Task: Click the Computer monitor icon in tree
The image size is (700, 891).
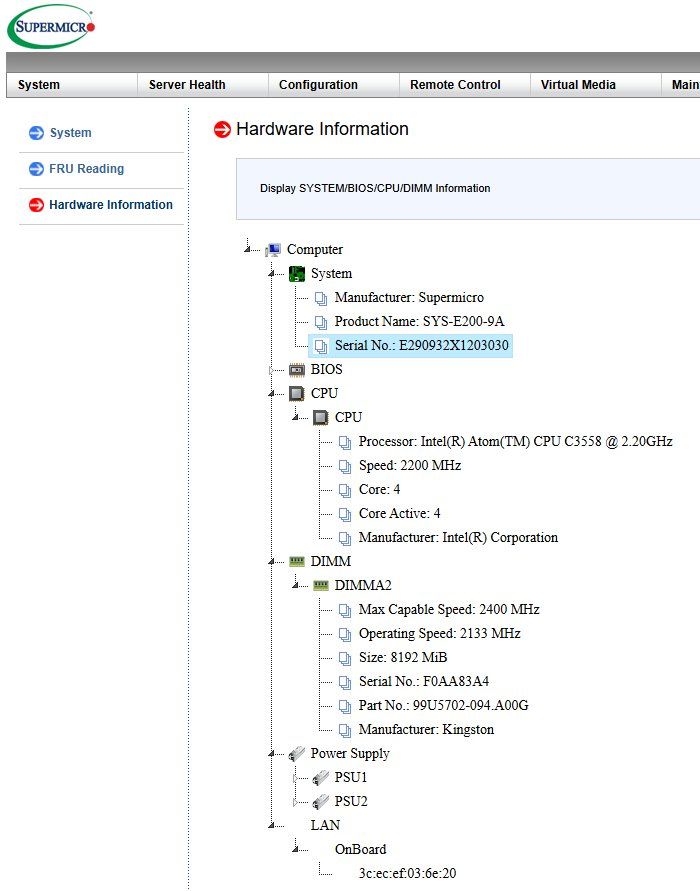Action: click(x=273, y=250)
